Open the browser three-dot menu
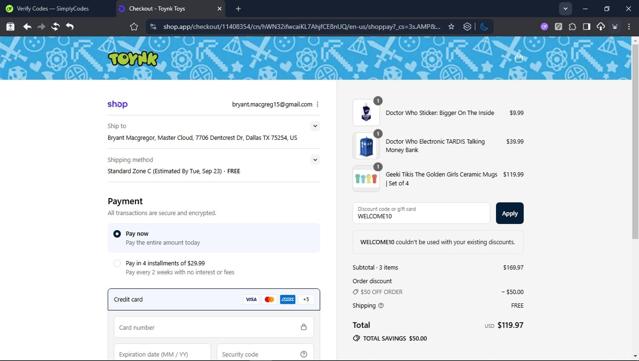The height and width of the screenshot is (361, 639). [629, 26]
